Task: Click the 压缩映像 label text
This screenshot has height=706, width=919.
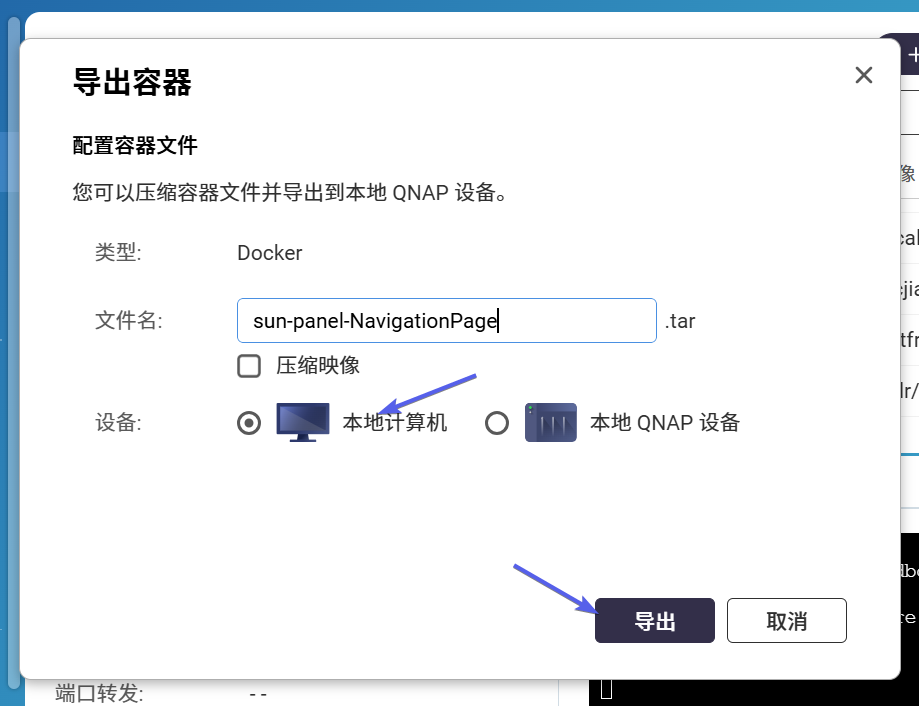Action: coord(318,366)
